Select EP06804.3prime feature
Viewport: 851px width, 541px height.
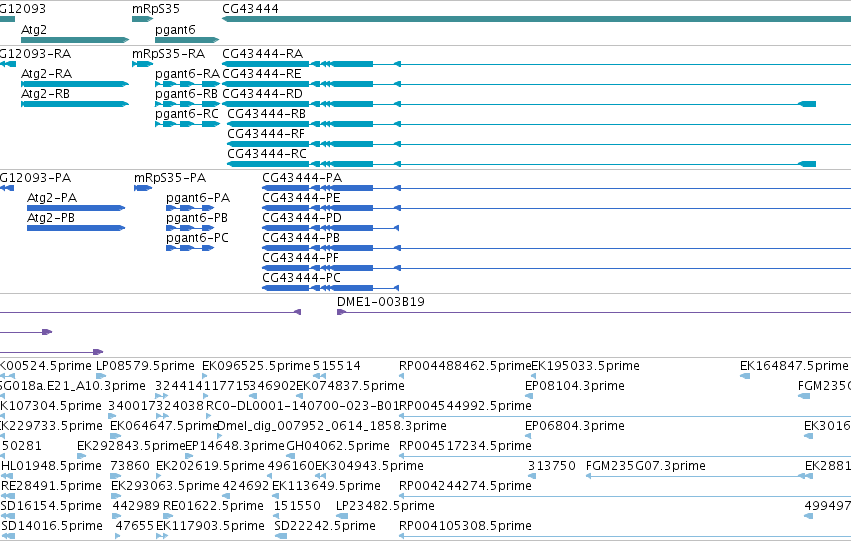527,436
